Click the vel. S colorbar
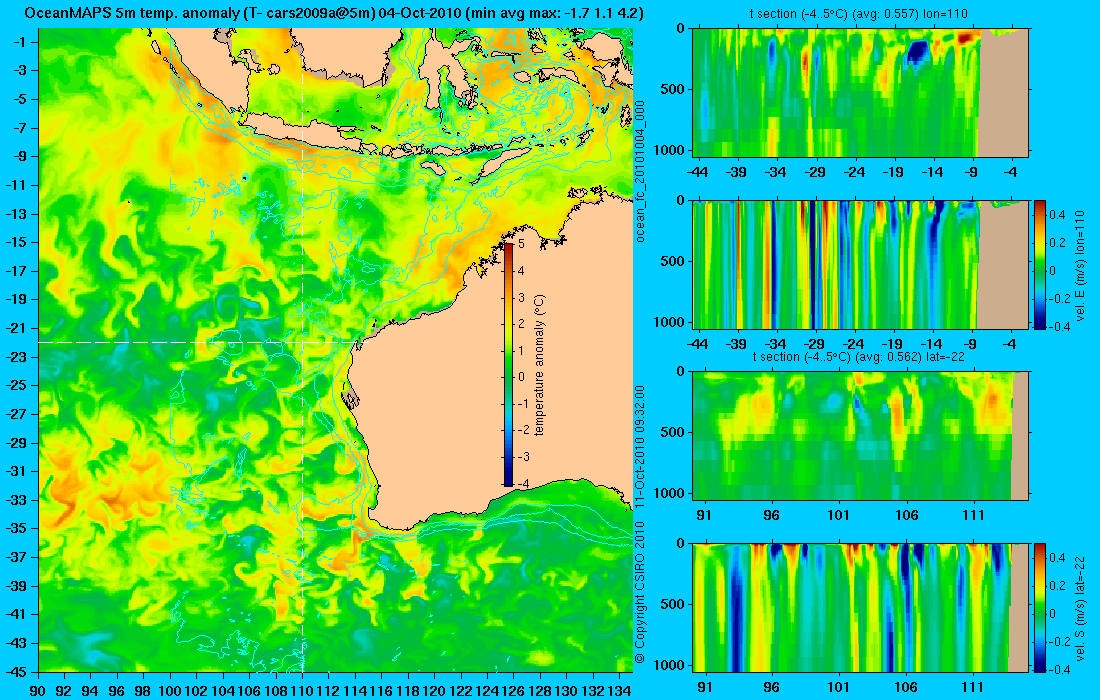Image resolution: width=1100 pixels, height=700 pixels. click(1040, 607)
